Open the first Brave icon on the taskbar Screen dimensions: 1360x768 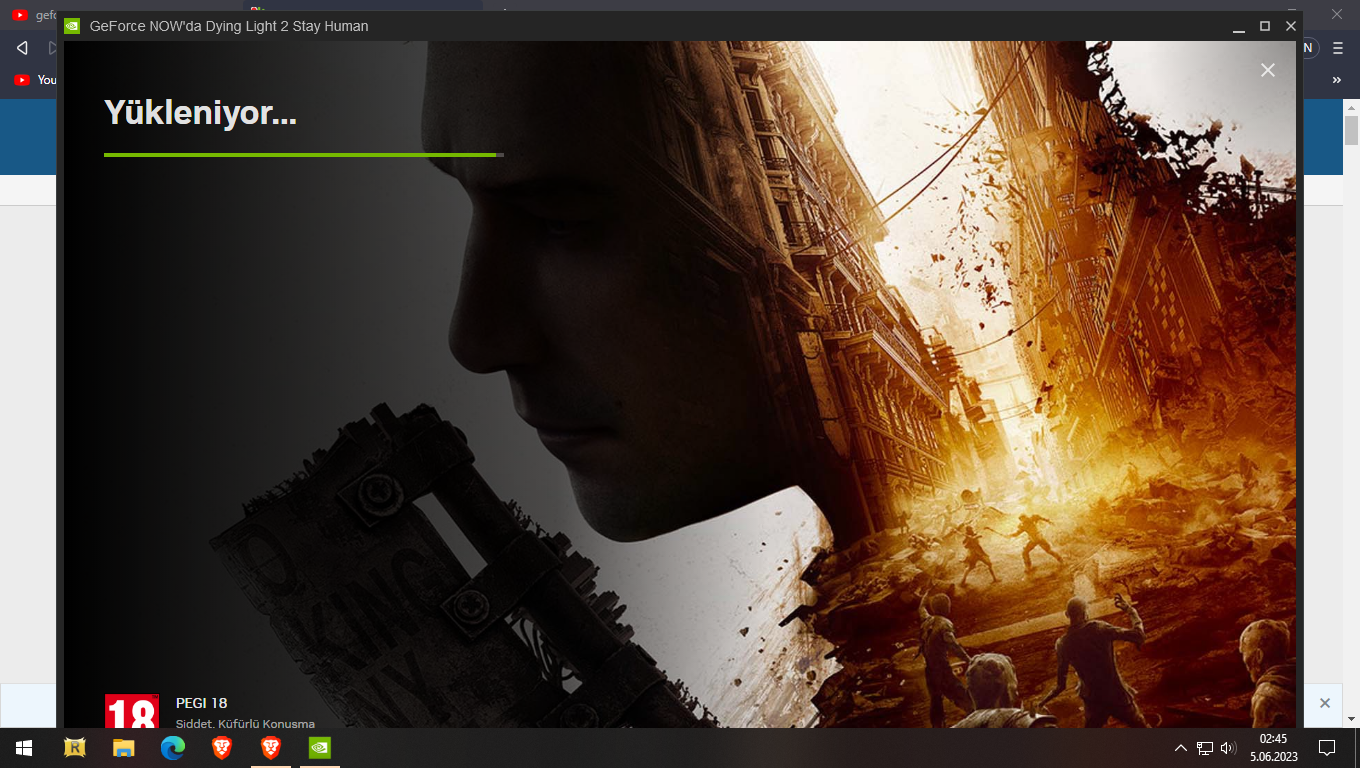[x=222, y=748]
